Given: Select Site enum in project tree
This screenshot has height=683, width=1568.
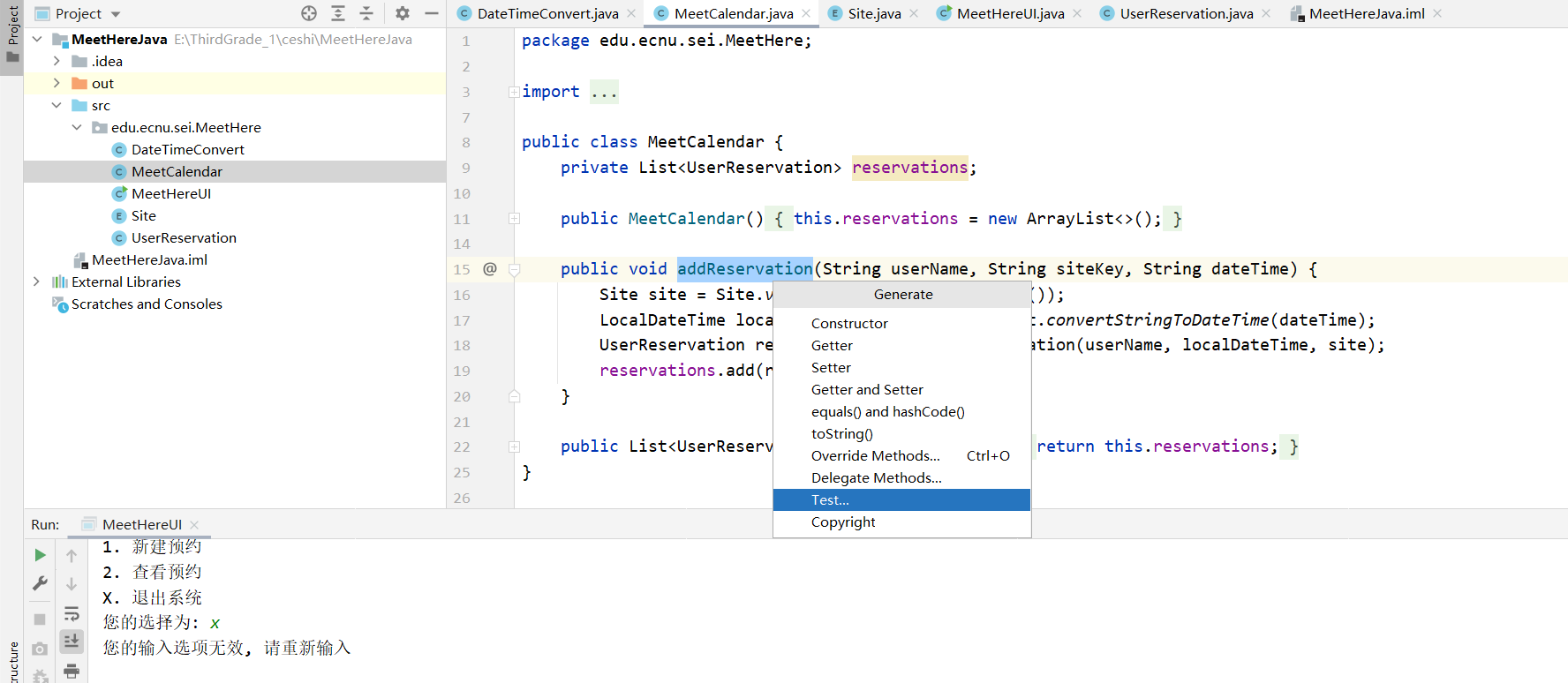Looking at the screenshot, I should 144,215.
